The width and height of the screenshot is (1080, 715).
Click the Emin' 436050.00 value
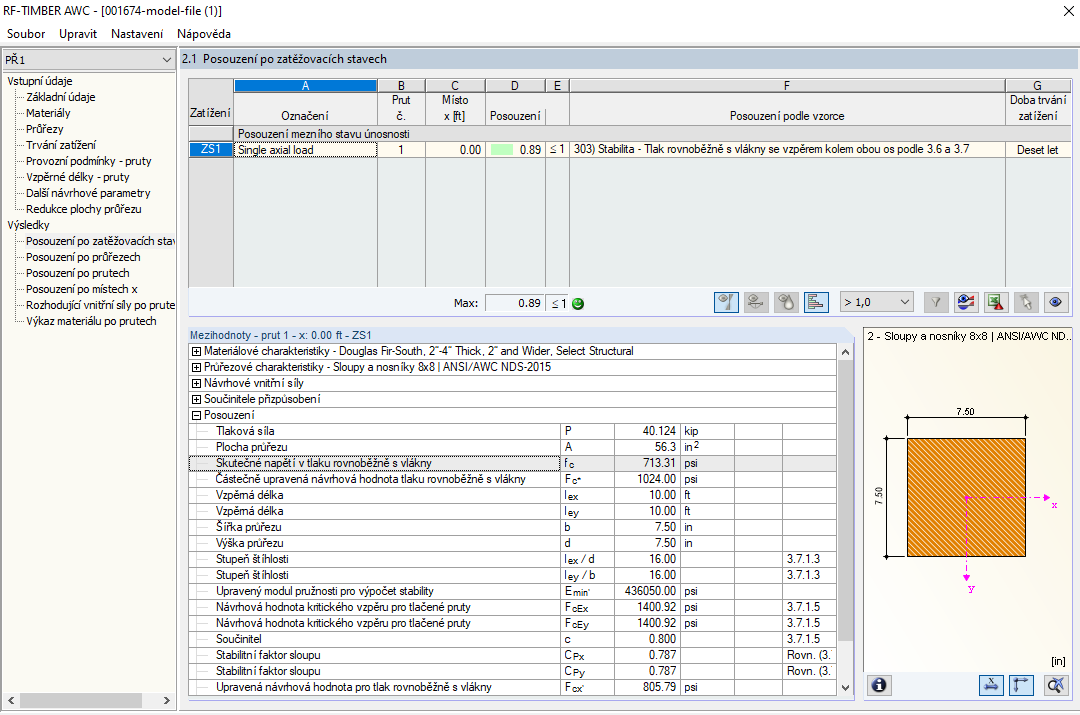(x=647, y=591)
